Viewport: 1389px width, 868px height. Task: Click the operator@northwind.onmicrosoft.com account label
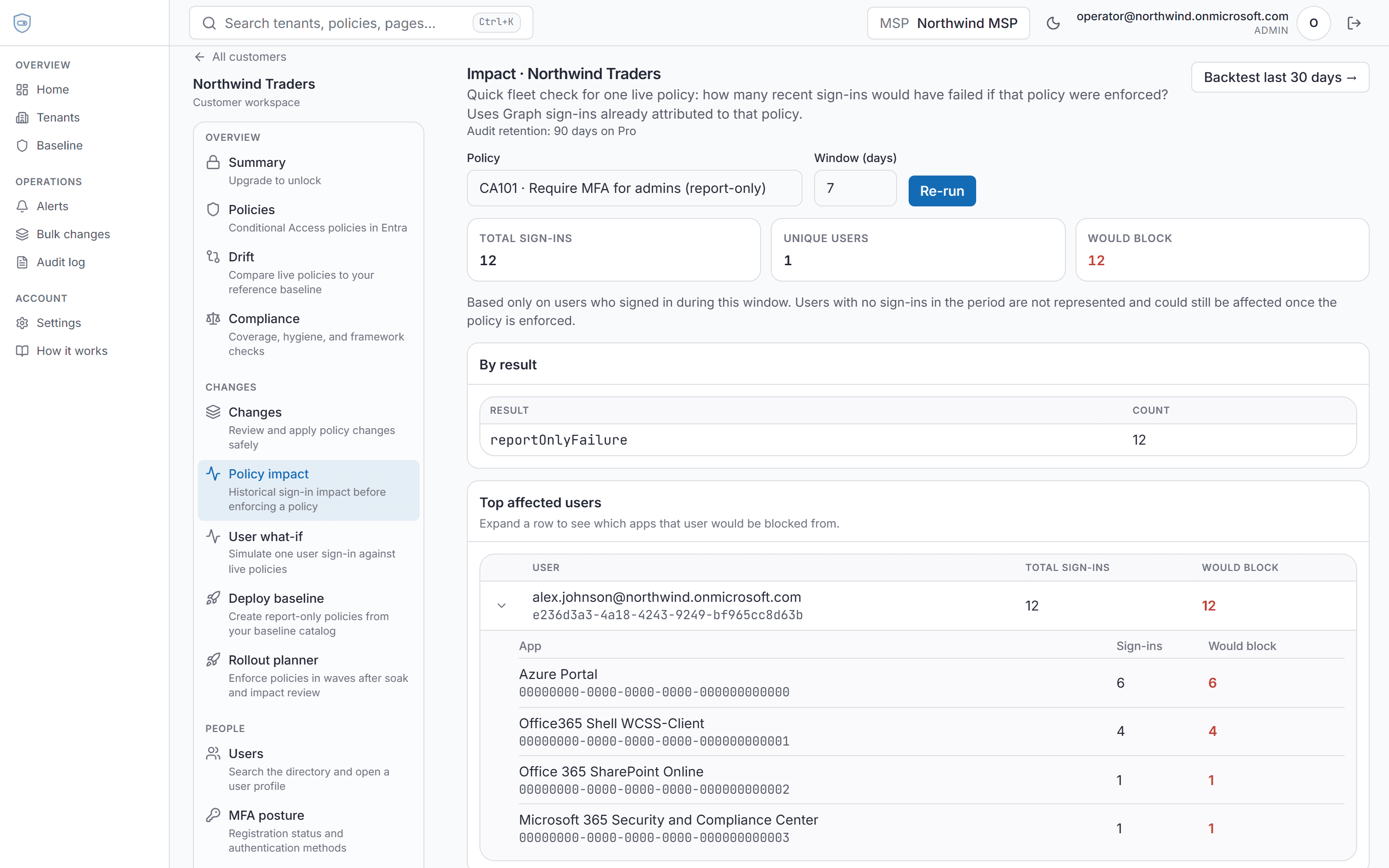point(1182,17)
